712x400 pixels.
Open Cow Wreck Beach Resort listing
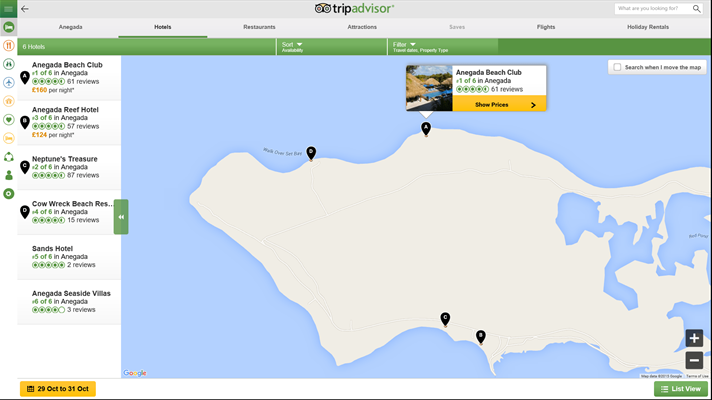point(69,212)
